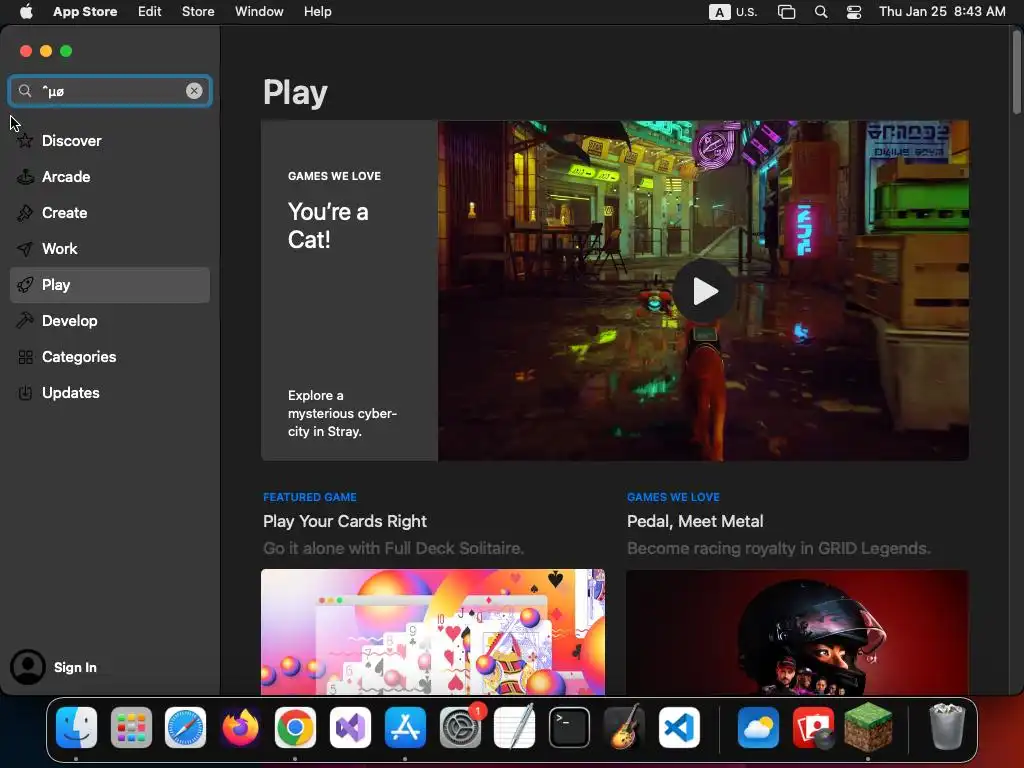Open the Trash in the Dock
The height and width of the screenshot is (768, 1024).
pos(947,726)
